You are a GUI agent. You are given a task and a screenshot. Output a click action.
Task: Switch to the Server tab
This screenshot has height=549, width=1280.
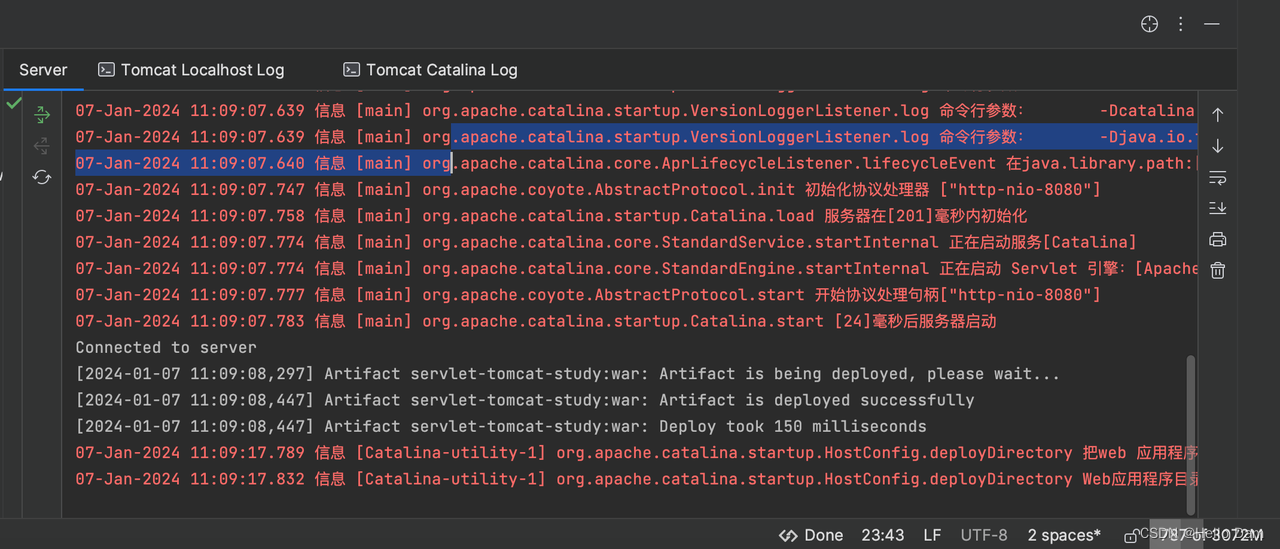(43, 70)
